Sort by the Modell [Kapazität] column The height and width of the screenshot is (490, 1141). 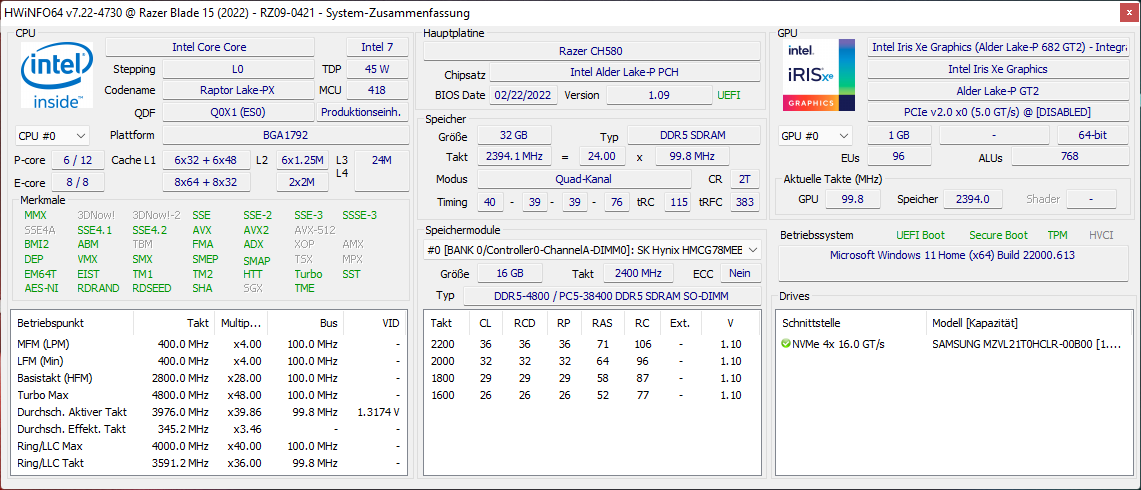(x=975, y=323)
